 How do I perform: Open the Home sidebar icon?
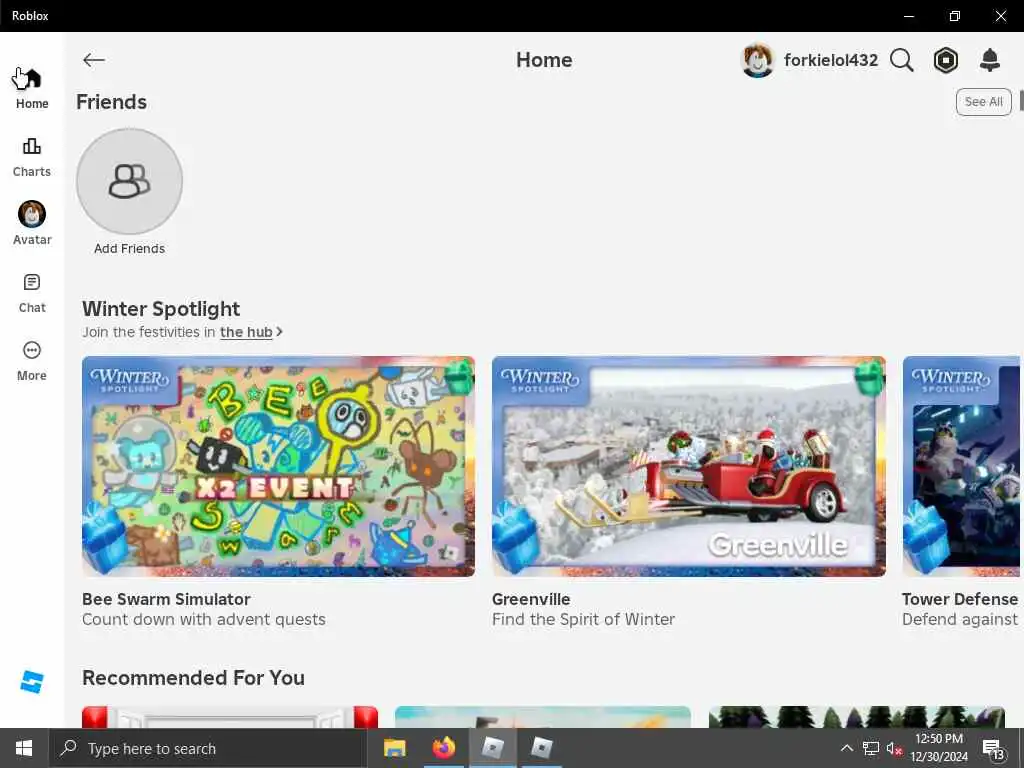pyautogui.click(x=31, y=79)
